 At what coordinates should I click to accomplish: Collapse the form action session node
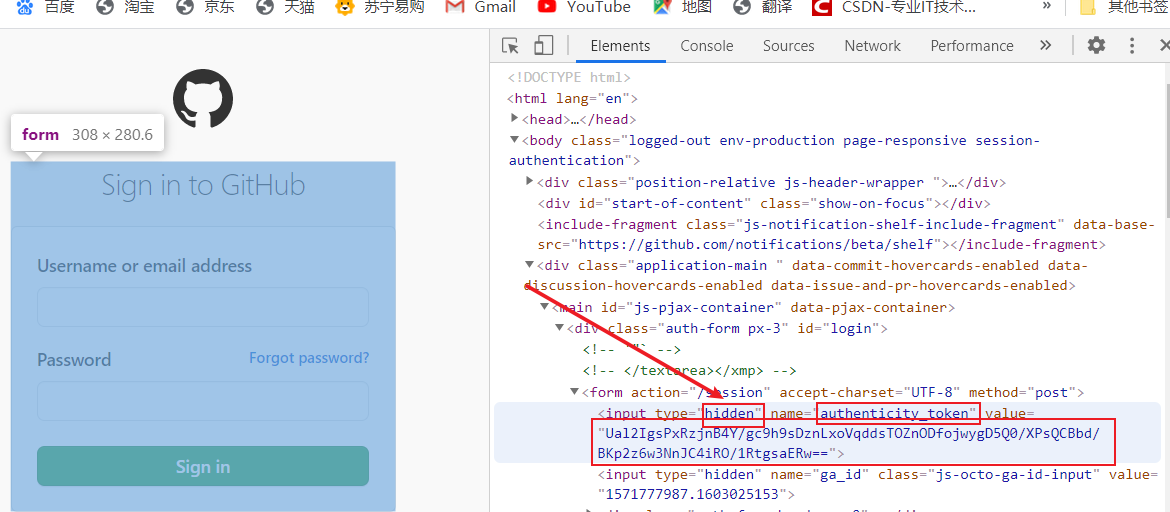point(574,392)
